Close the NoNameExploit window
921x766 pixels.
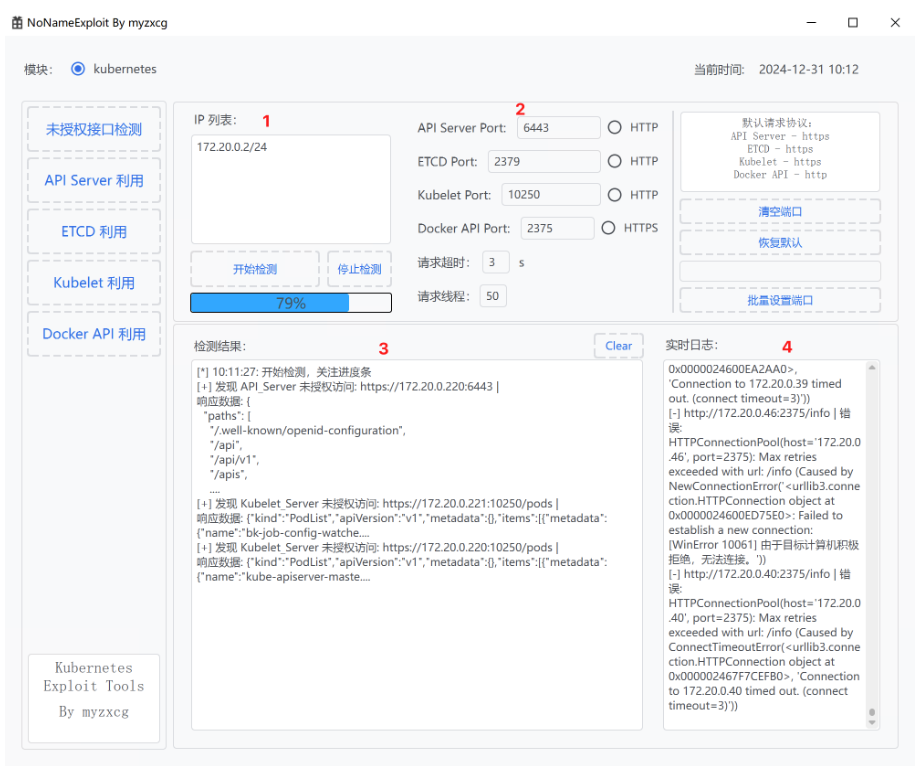point(895,22)
